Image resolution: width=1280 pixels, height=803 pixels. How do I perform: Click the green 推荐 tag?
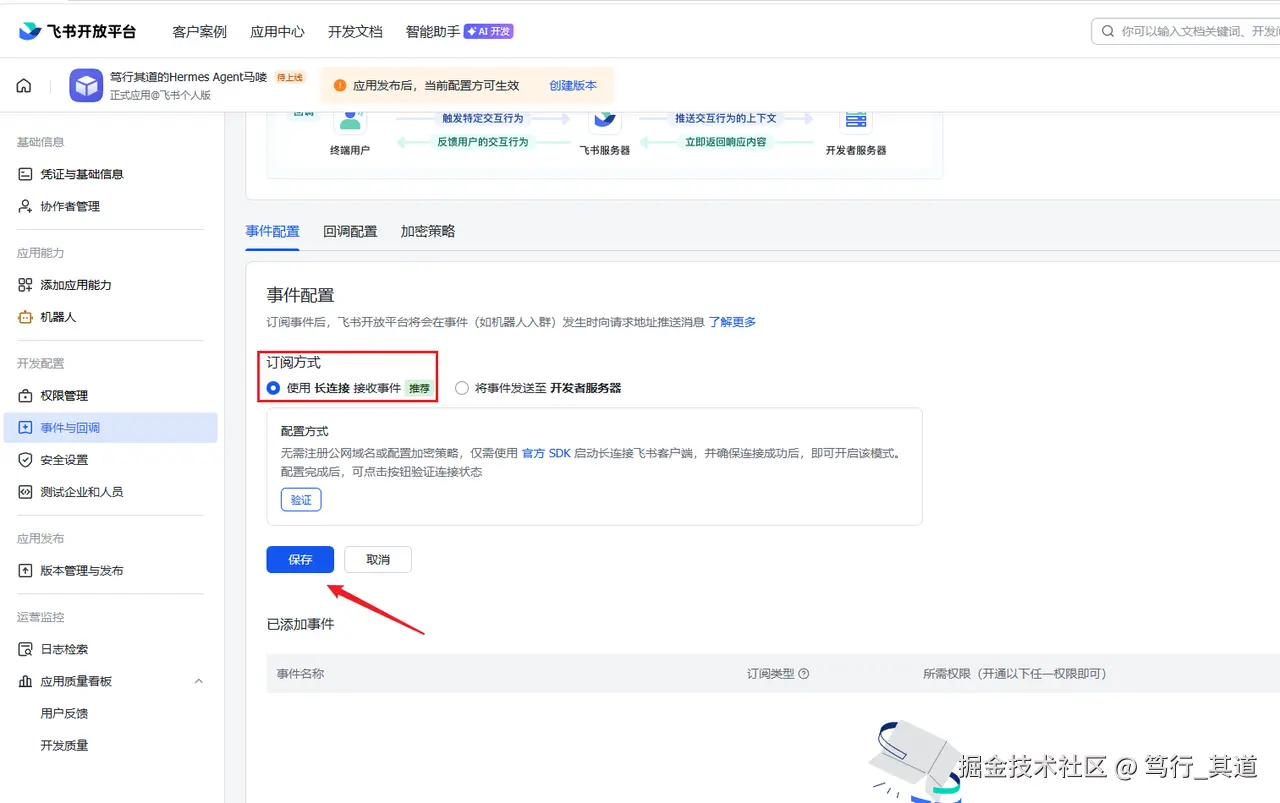419,388
